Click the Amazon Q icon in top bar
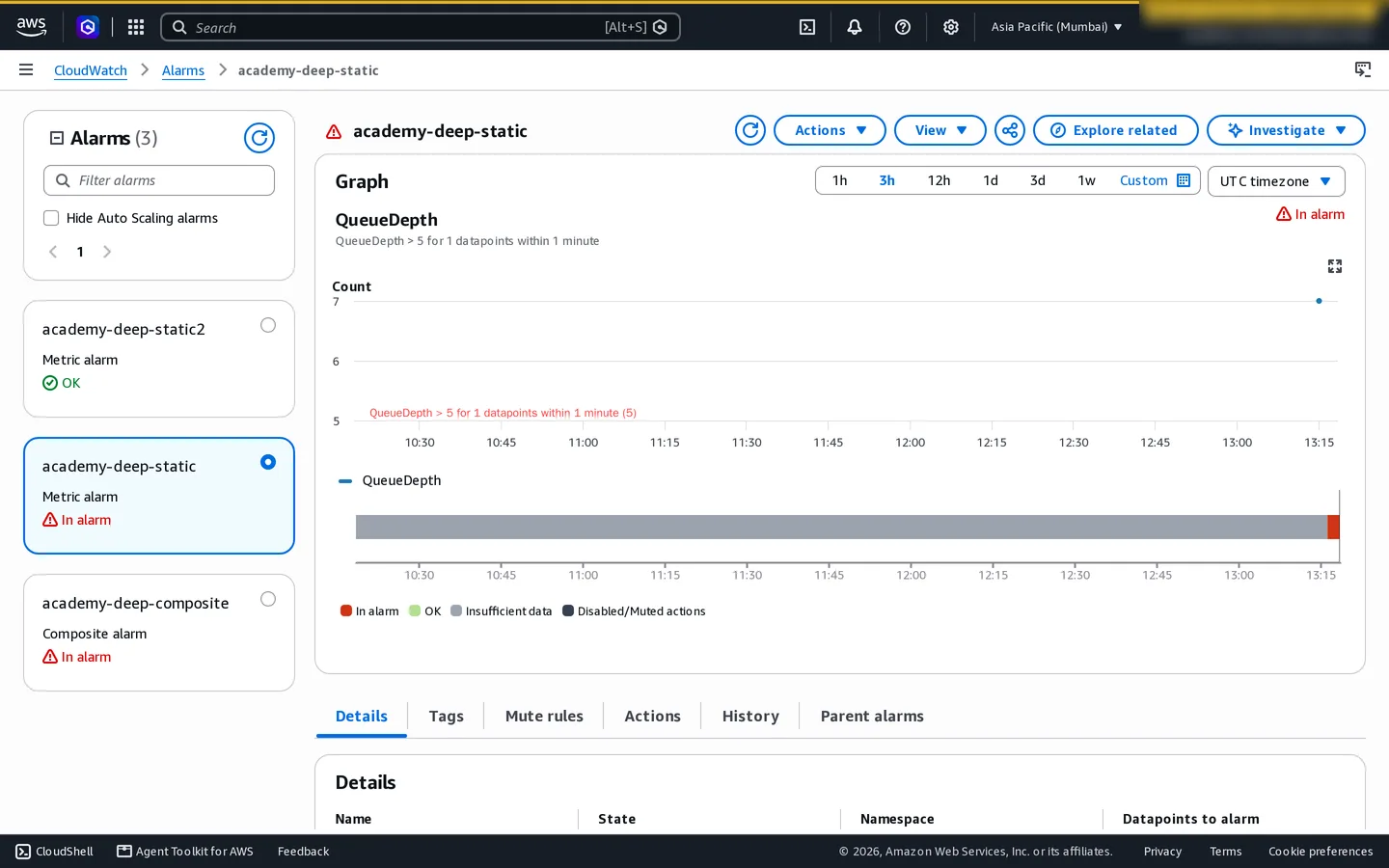1389x868 pixels. point(88,27)
